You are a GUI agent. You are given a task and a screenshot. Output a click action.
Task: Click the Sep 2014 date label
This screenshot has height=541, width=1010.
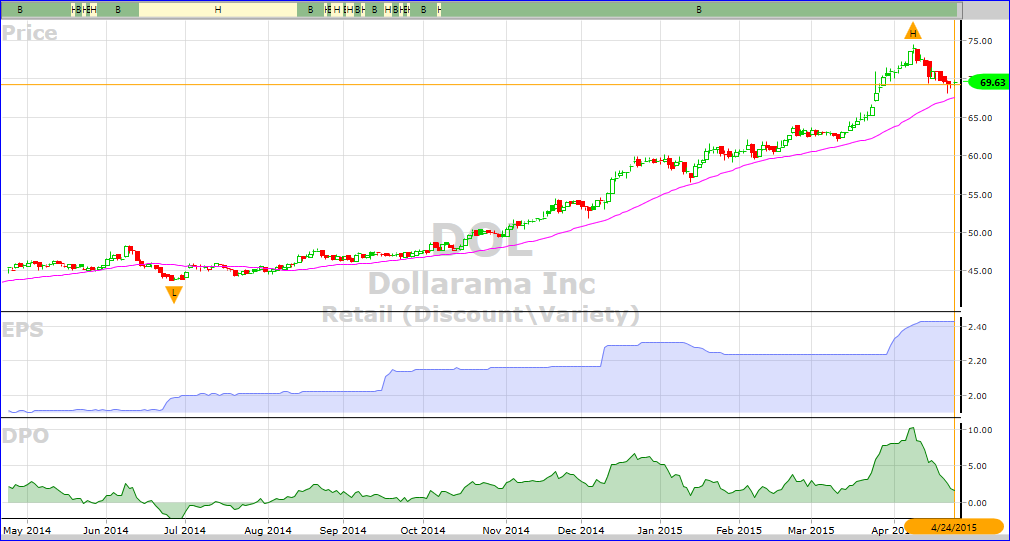coord(343,531)
